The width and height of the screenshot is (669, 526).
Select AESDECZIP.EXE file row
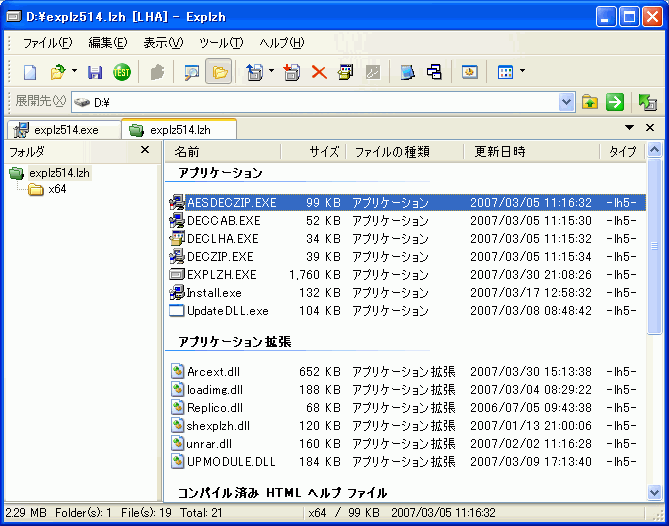click(x=407, y=202)
